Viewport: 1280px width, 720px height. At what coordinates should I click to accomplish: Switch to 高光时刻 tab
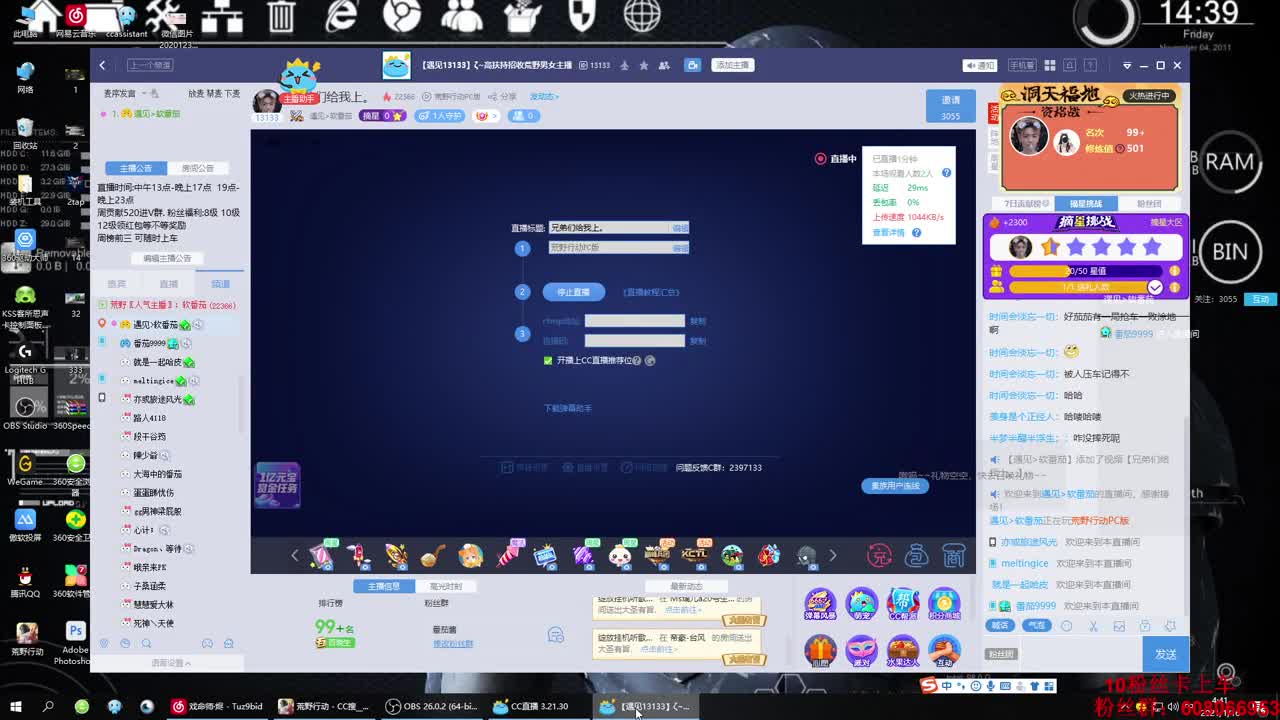pos(446,586)
